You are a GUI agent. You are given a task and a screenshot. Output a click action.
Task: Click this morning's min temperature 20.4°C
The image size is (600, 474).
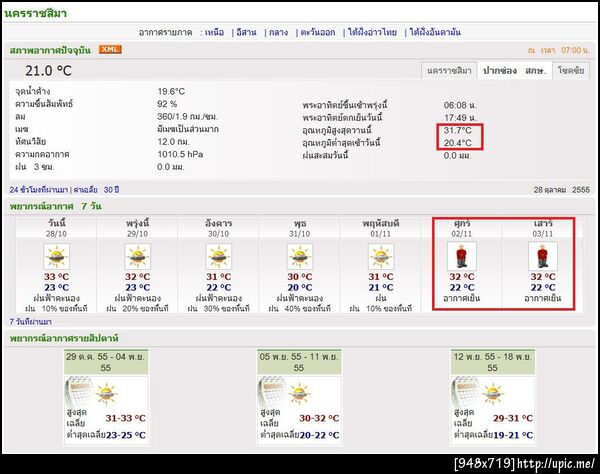pos(458,143)
